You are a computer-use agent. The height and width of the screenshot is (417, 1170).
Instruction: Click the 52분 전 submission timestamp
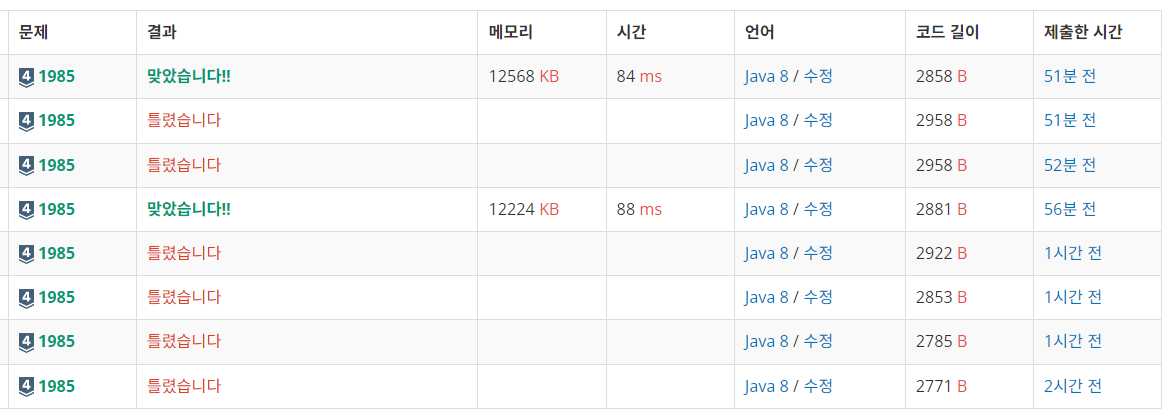[x=1070, y=165]
